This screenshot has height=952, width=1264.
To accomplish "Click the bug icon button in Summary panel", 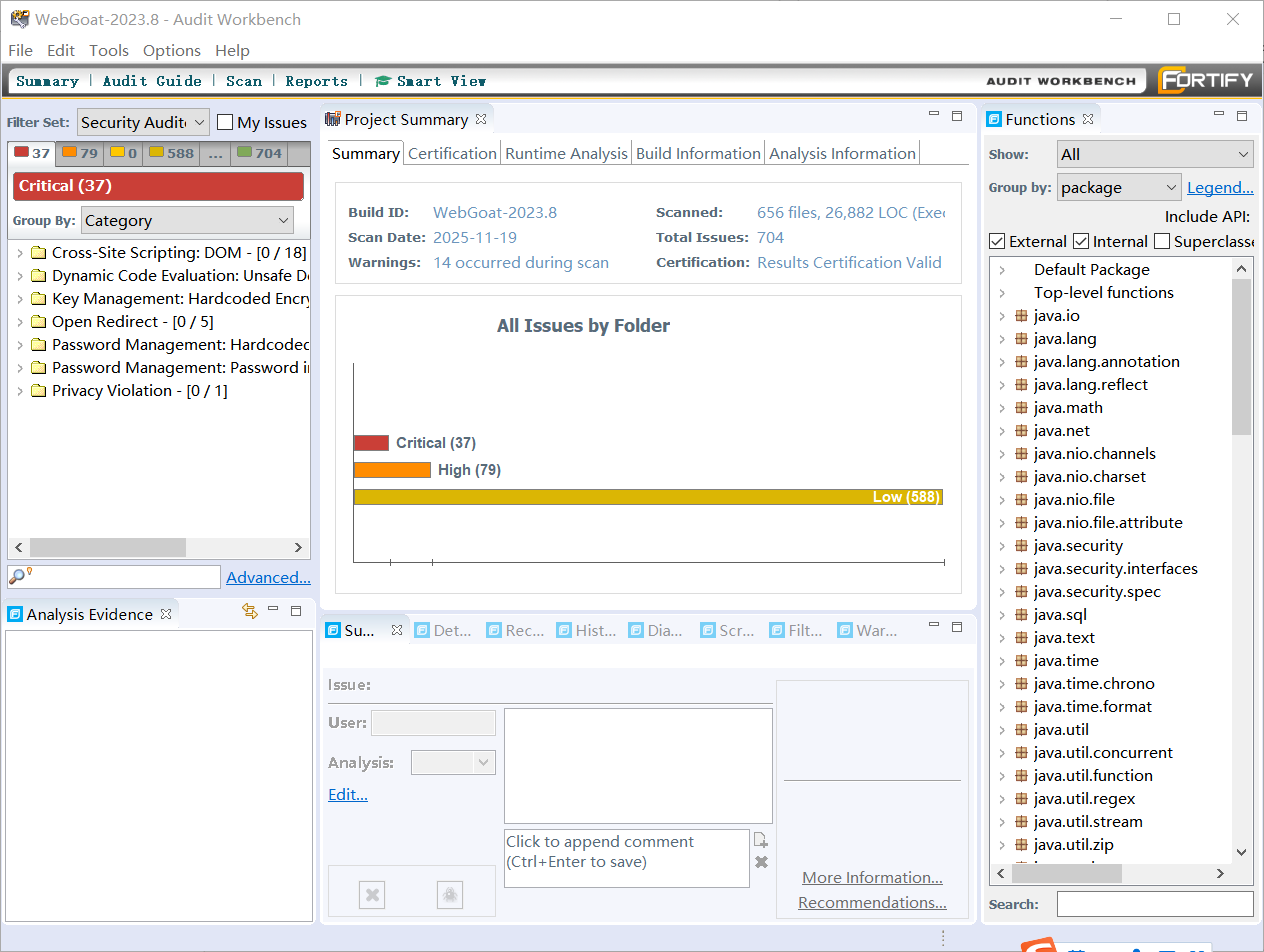I will [x=450, y=895].
